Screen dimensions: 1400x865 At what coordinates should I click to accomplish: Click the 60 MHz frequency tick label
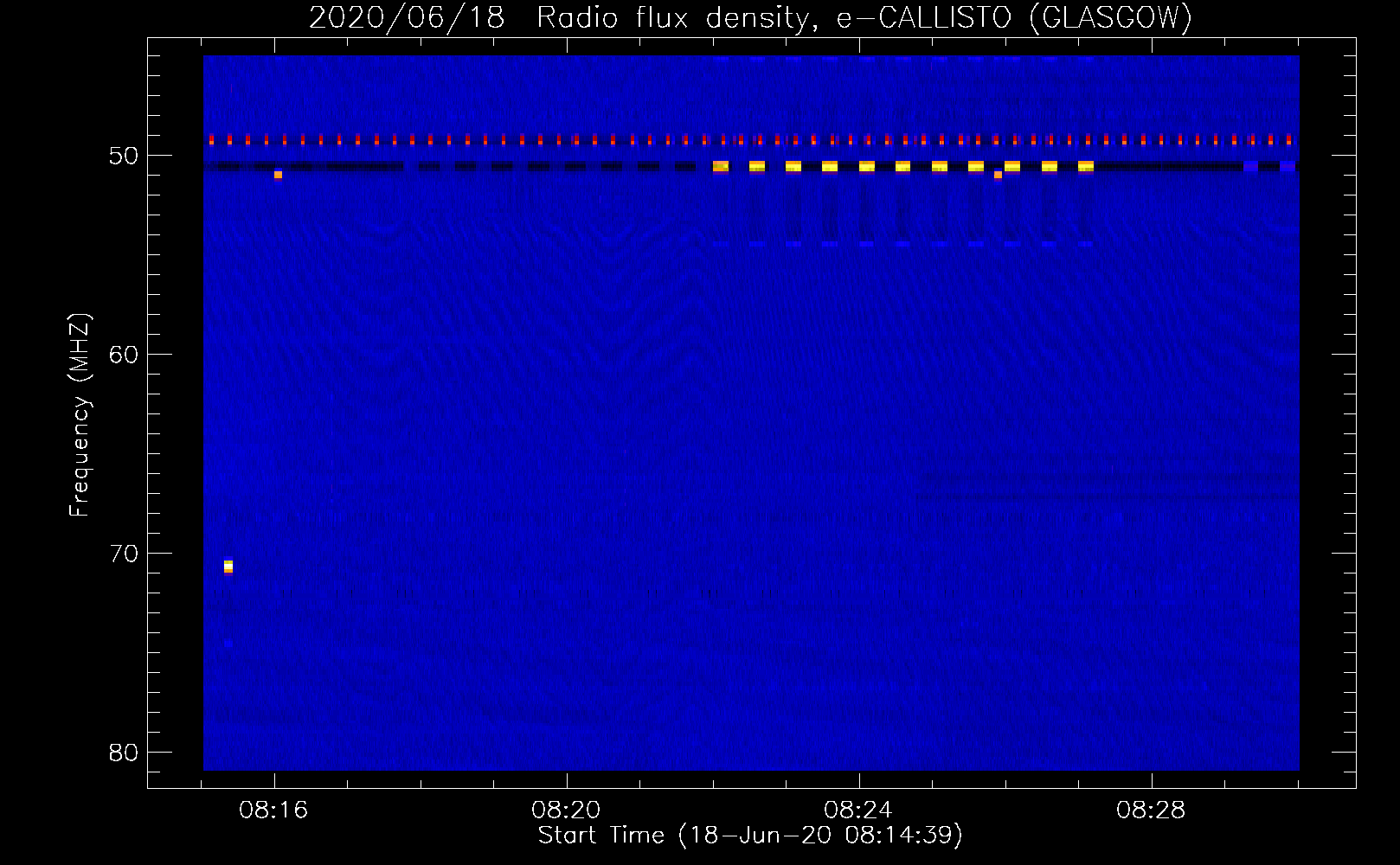click(x=124, y=355)
